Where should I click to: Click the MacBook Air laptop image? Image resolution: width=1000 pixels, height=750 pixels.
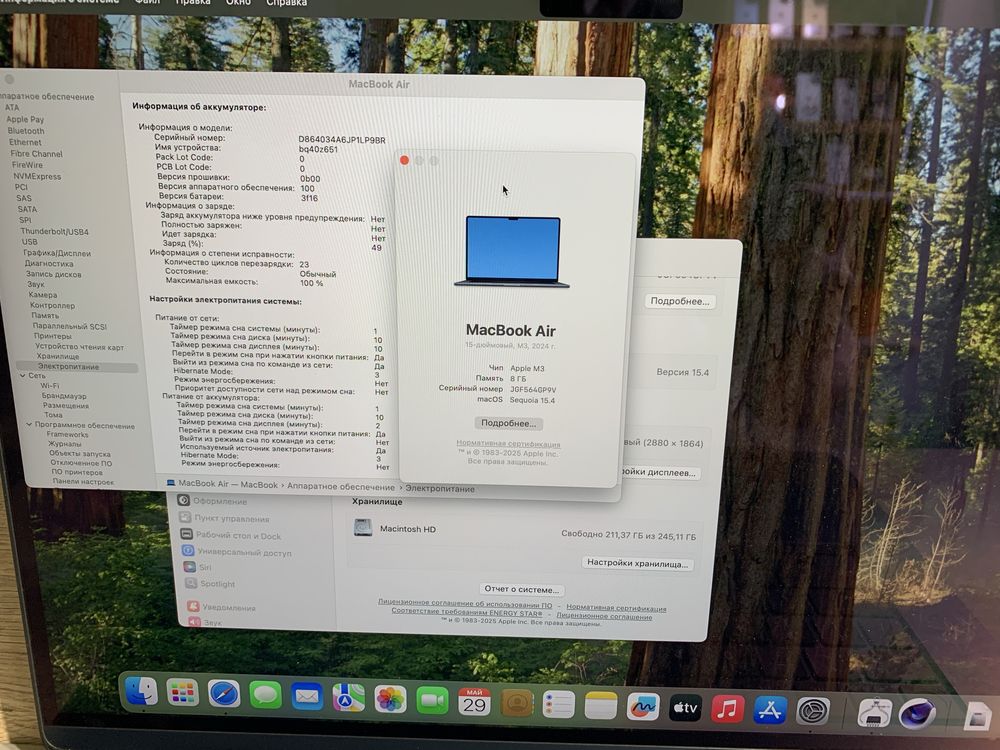(x=512, y=251)
